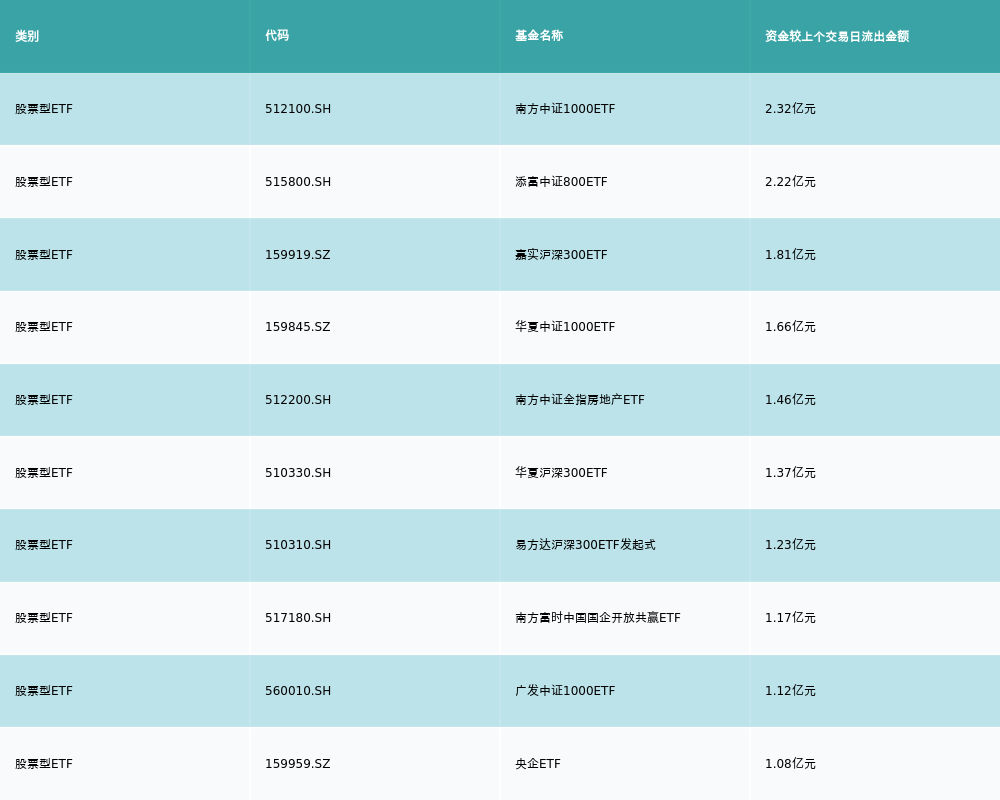Image resolution: width=1000 pixels, height=800 pixels.
Task: Click 股票型ETF in the 512100.SH row
Action: 44,109
